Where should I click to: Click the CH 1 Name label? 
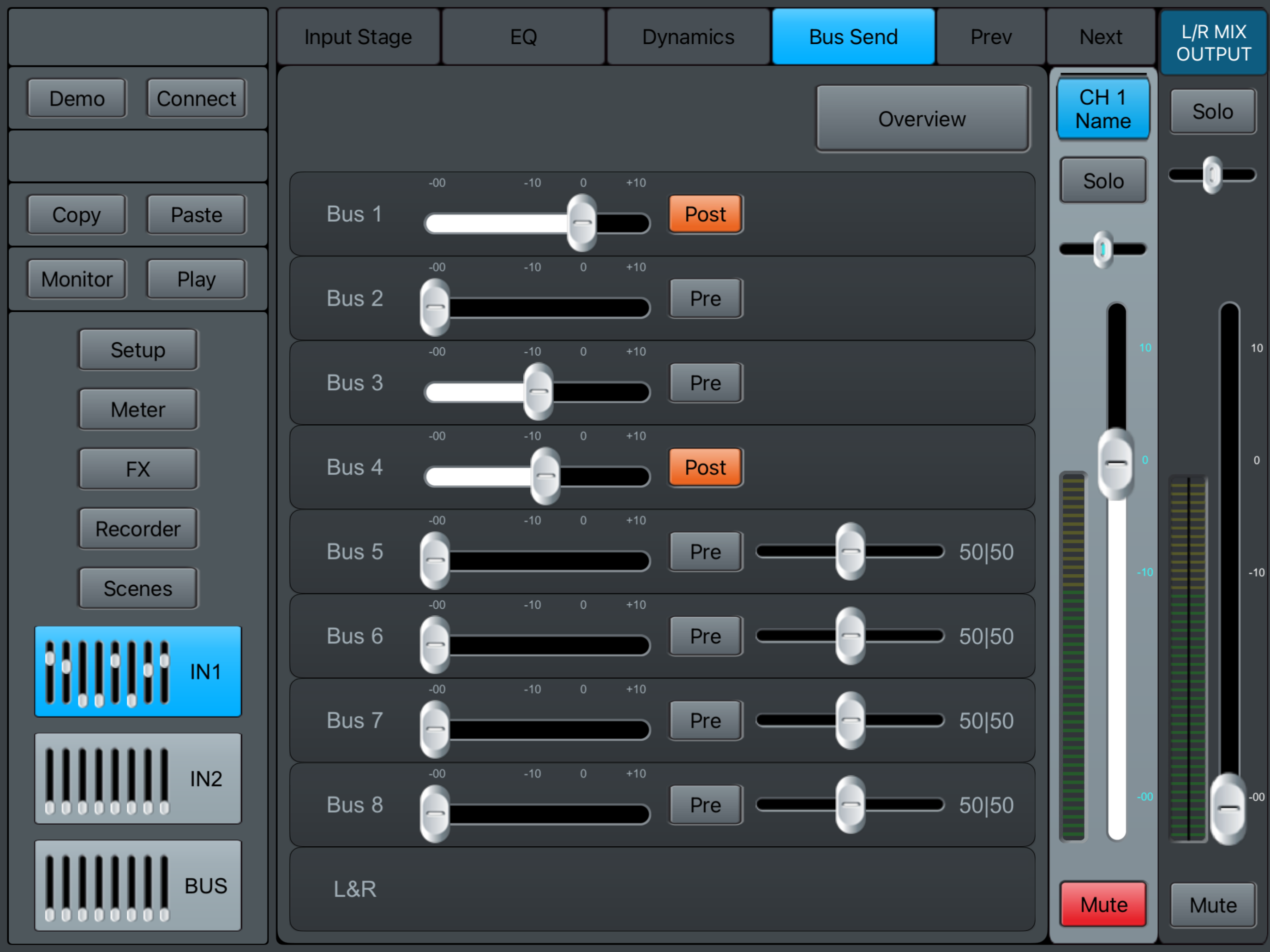click(x=1103, y=109)
